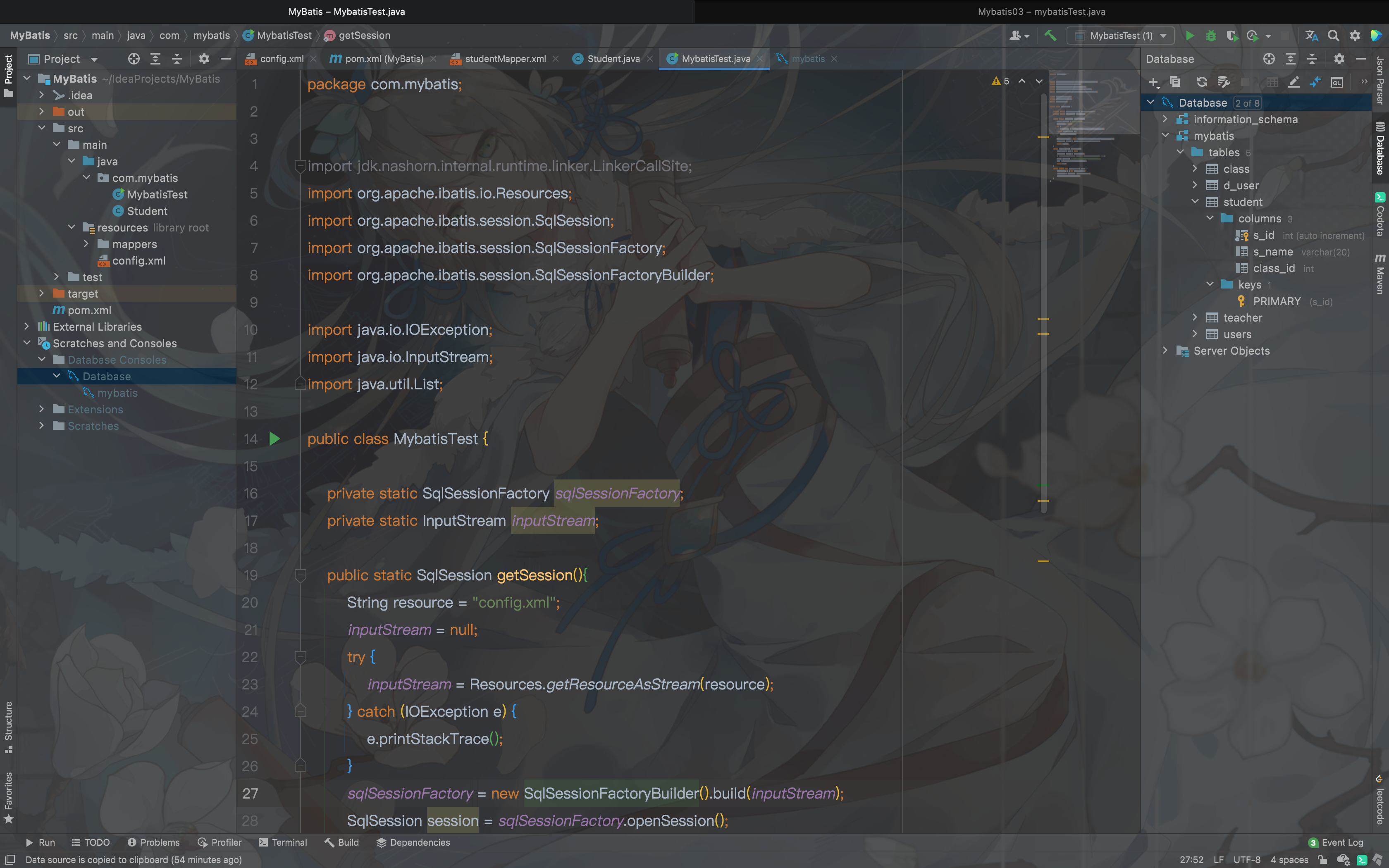Click the green Run button in toolbar
The height and width of the screenshot is (868, 1389).
1190,36
